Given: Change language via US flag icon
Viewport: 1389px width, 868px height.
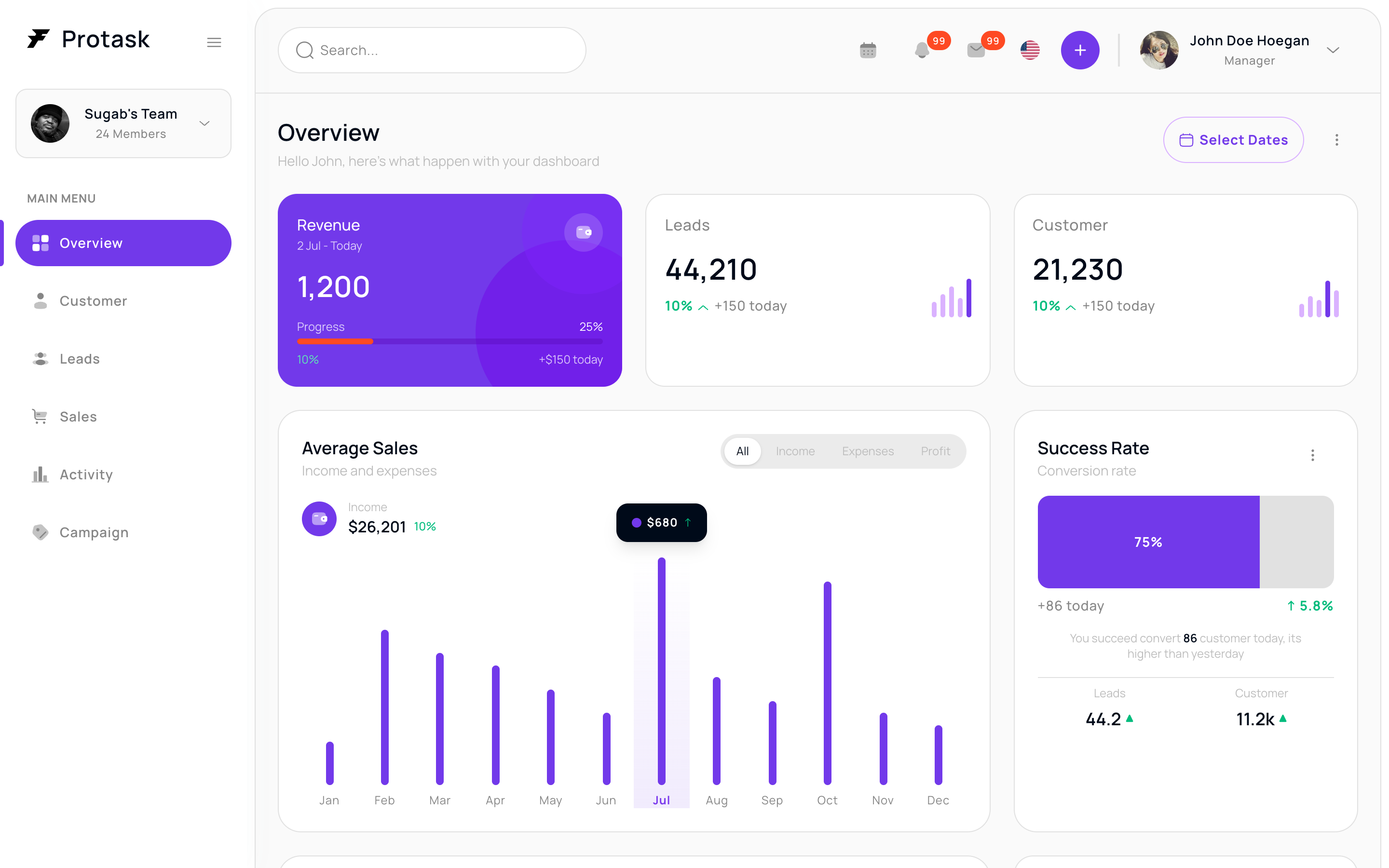Looking at the screenshot, I should pyautogui.click(x=1030, y=51).
